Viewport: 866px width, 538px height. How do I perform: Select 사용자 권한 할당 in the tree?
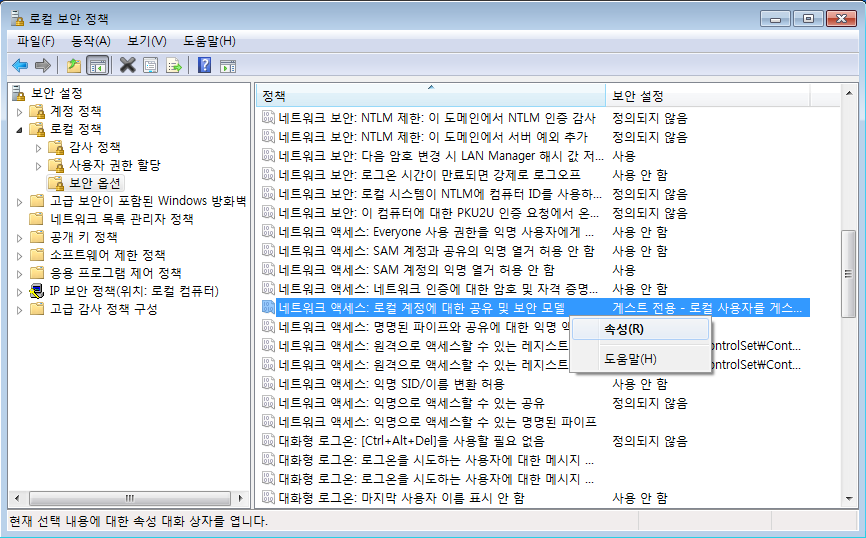click(114, 165)
